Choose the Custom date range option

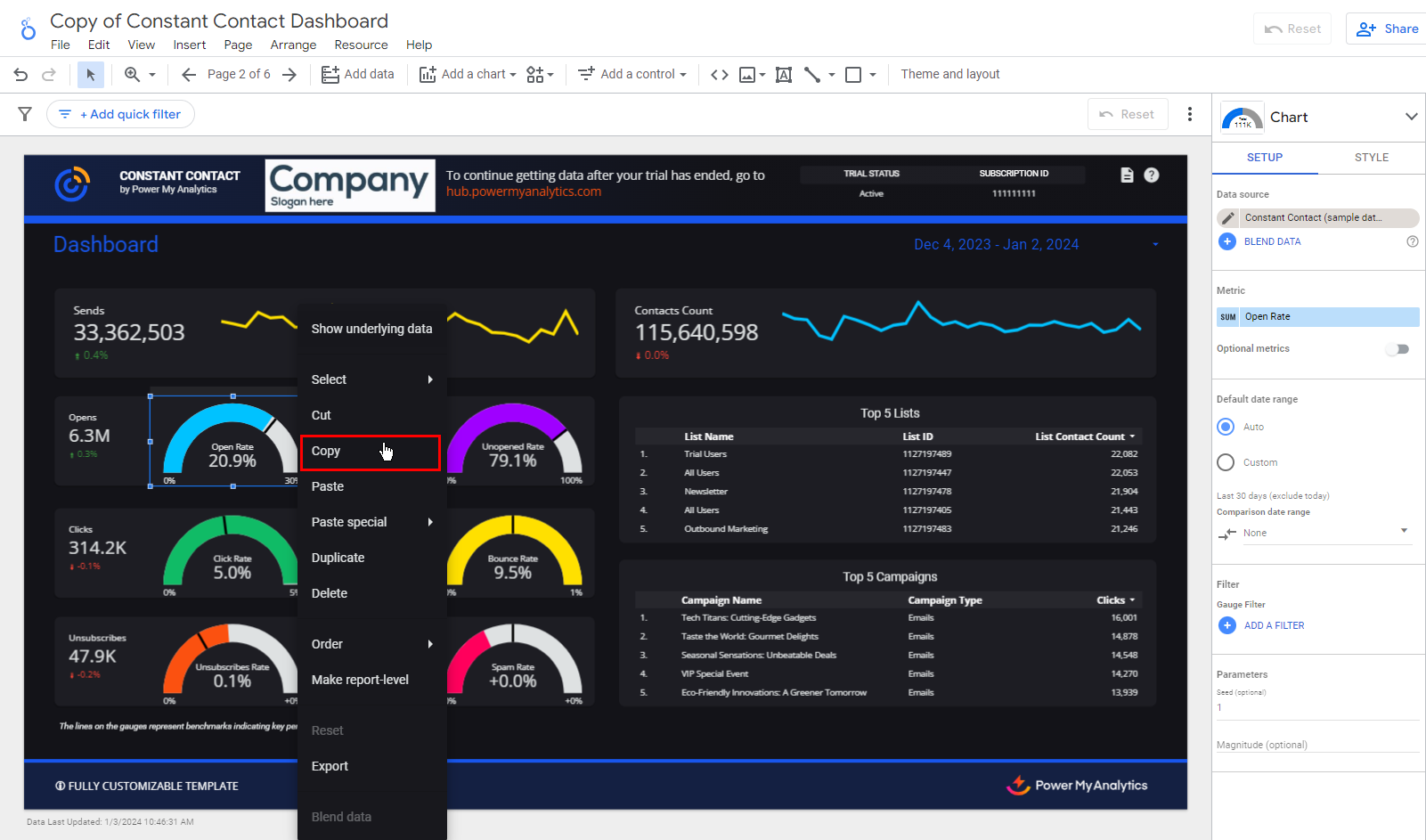click(x=1226, y=462)
